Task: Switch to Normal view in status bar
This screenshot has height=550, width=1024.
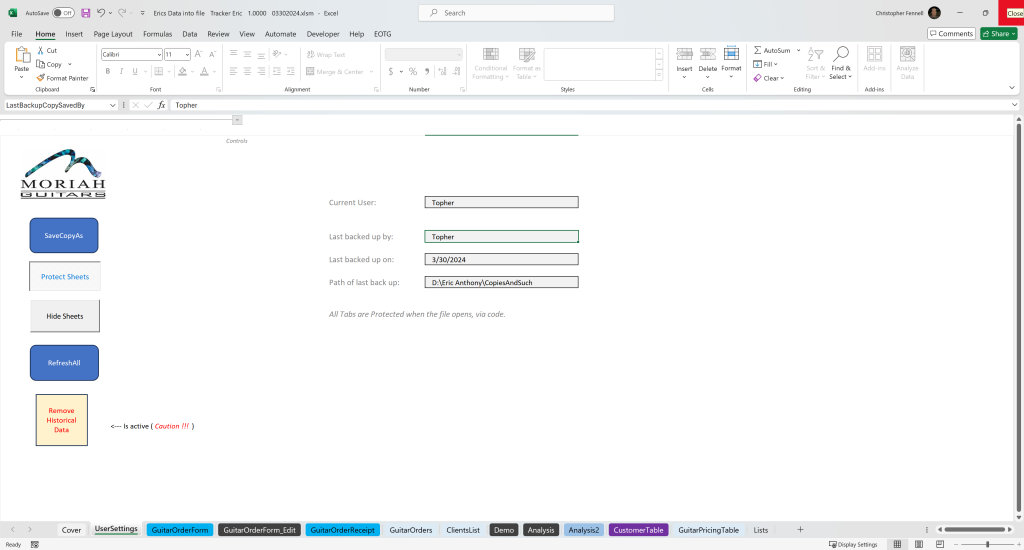Action: point(897,544)
